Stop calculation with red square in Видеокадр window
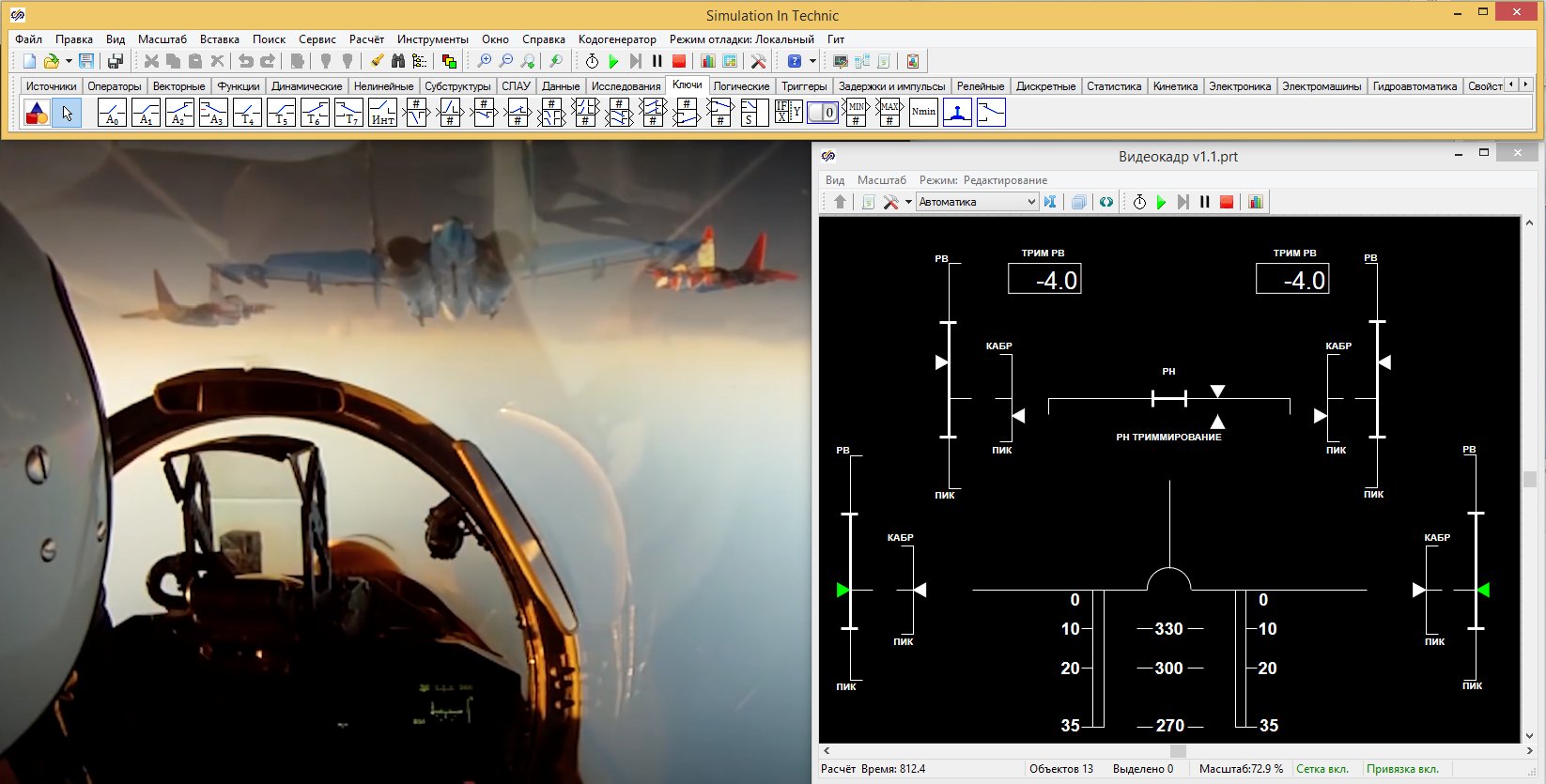The height and width of the screenshot is (784, 1546). click(1227, 202)
